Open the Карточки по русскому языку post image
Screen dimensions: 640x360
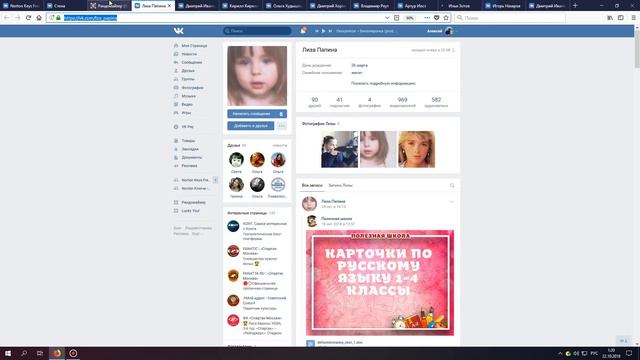pos(380,283)
